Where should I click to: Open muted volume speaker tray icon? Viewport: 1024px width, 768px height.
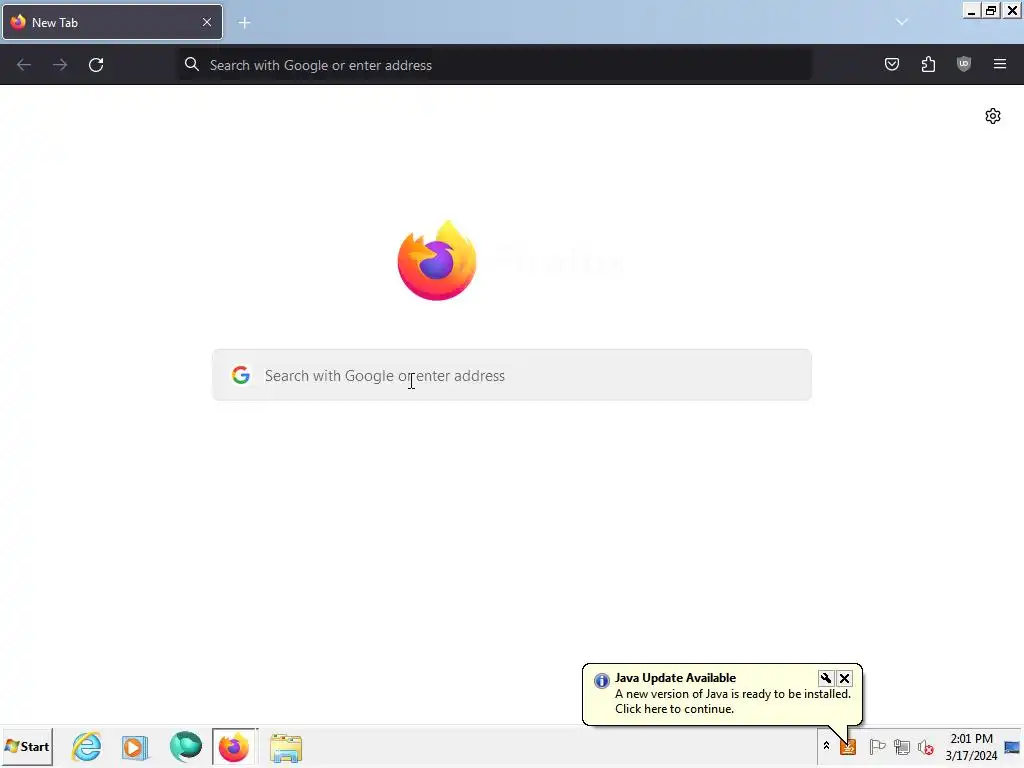tap(926, 746)
